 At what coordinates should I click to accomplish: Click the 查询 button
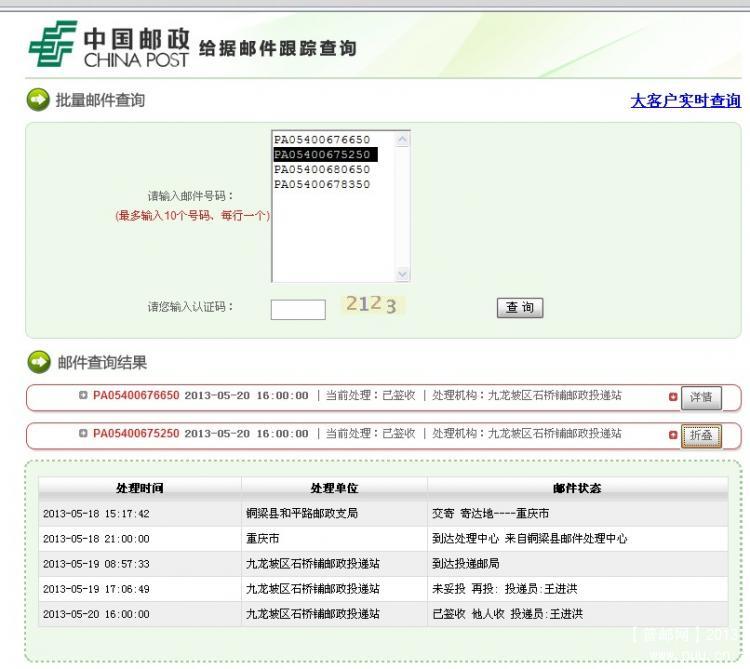tap(520, 307)
